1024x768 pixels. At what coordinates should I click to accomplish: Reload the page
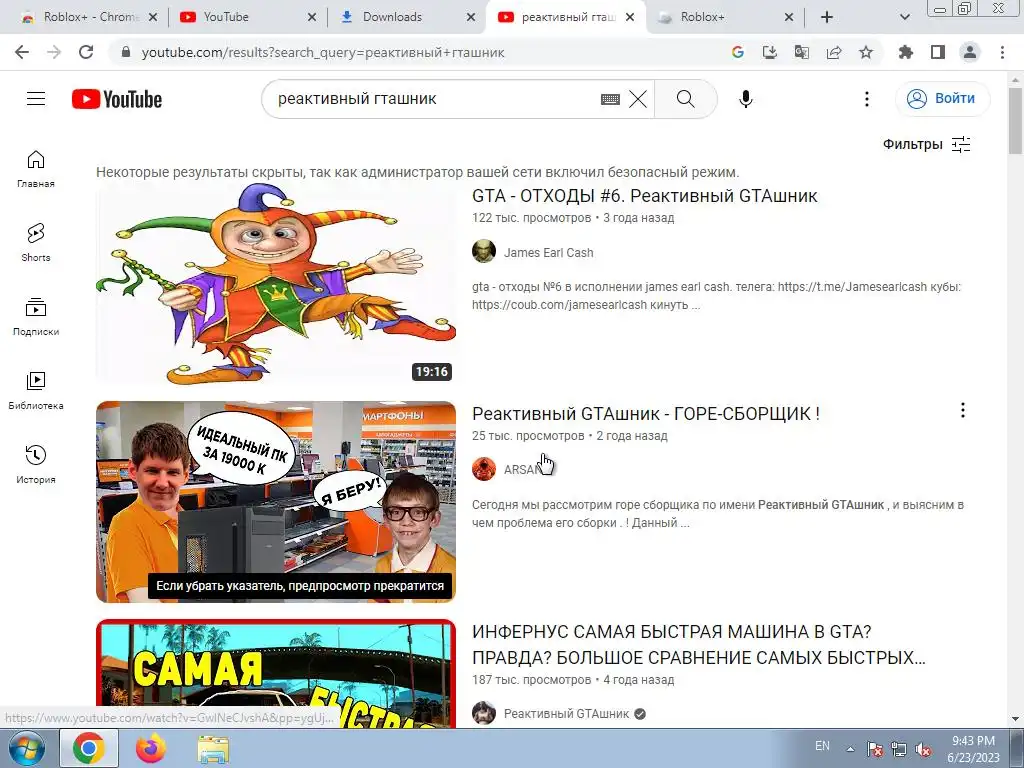[86, 52]
